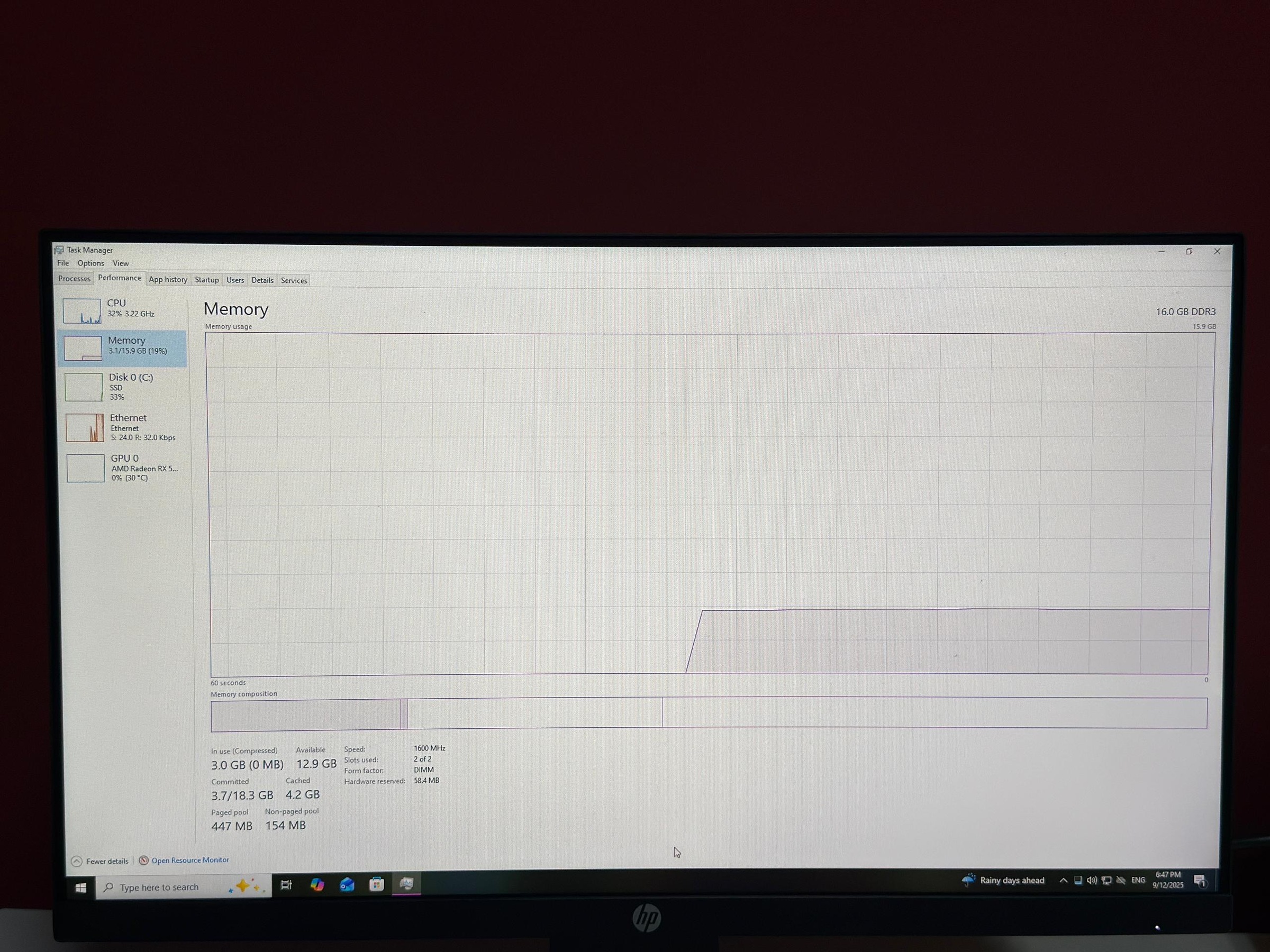Open the Windows Start menu

[x=81, y=887]
